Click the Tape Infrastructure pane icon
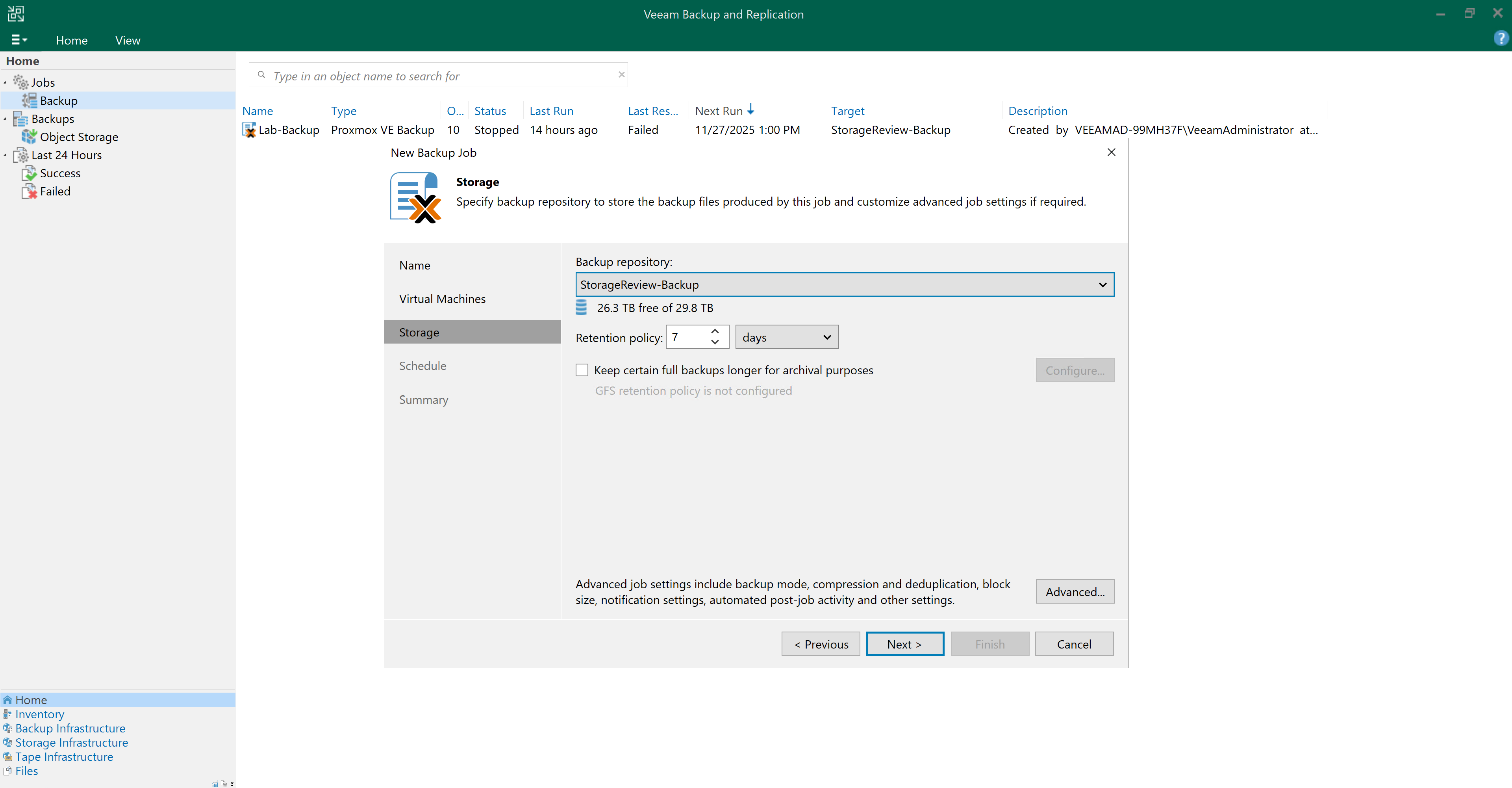This screenshot has width=1512, height=788. [7, 756]
